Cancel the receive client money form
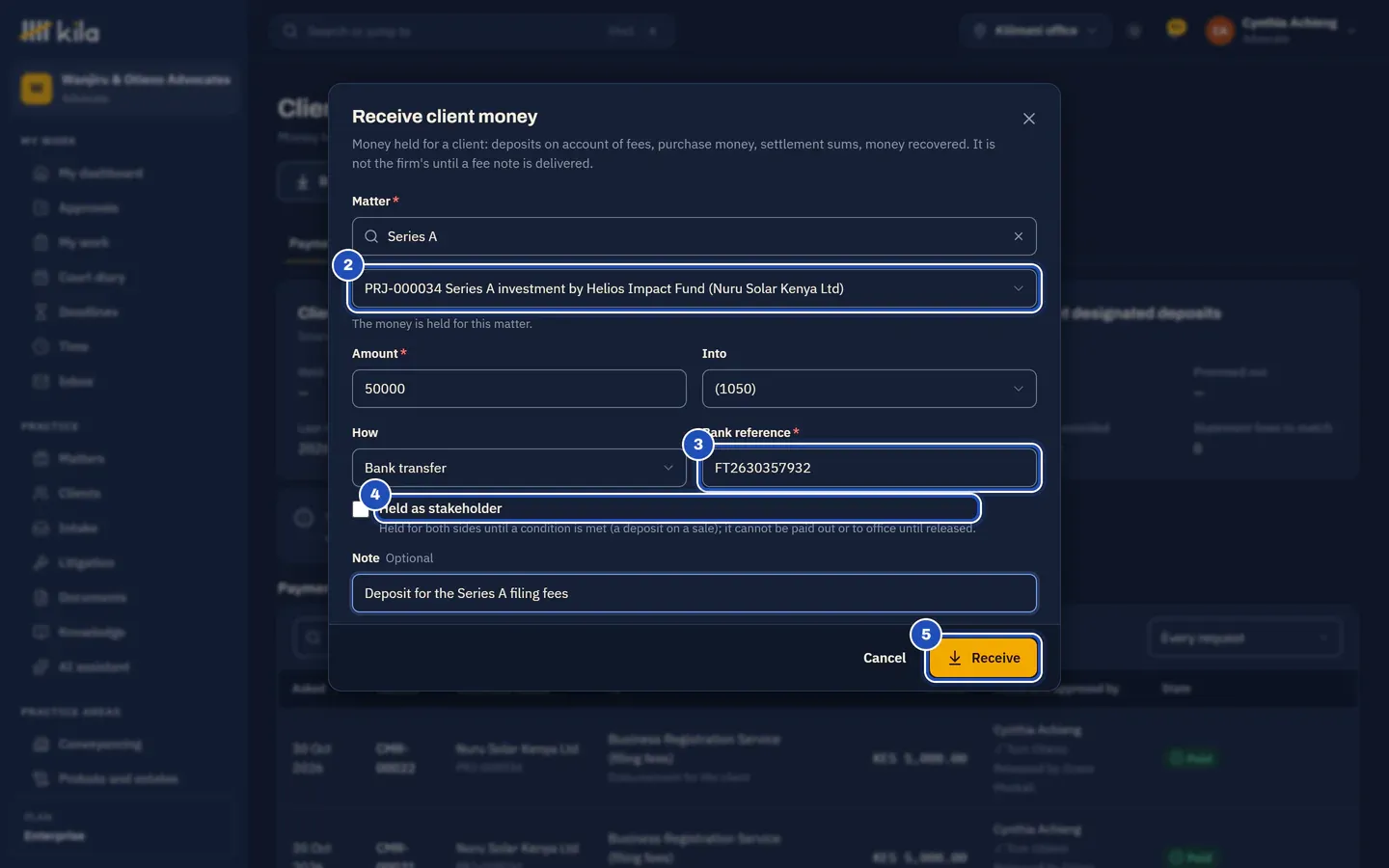 885,658
